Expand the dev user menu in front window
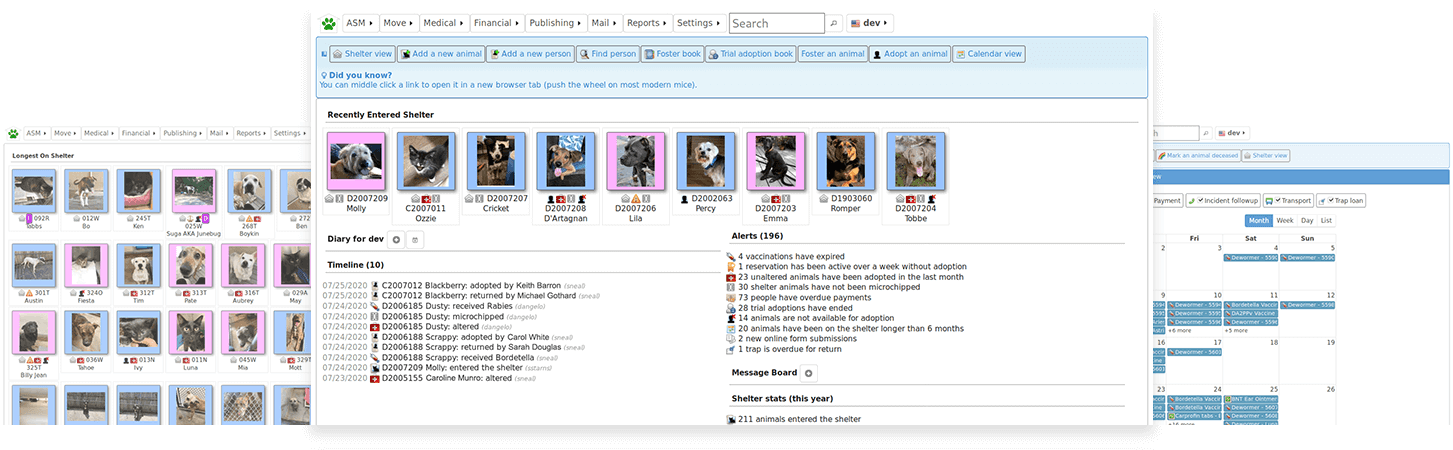 [870, 23]
